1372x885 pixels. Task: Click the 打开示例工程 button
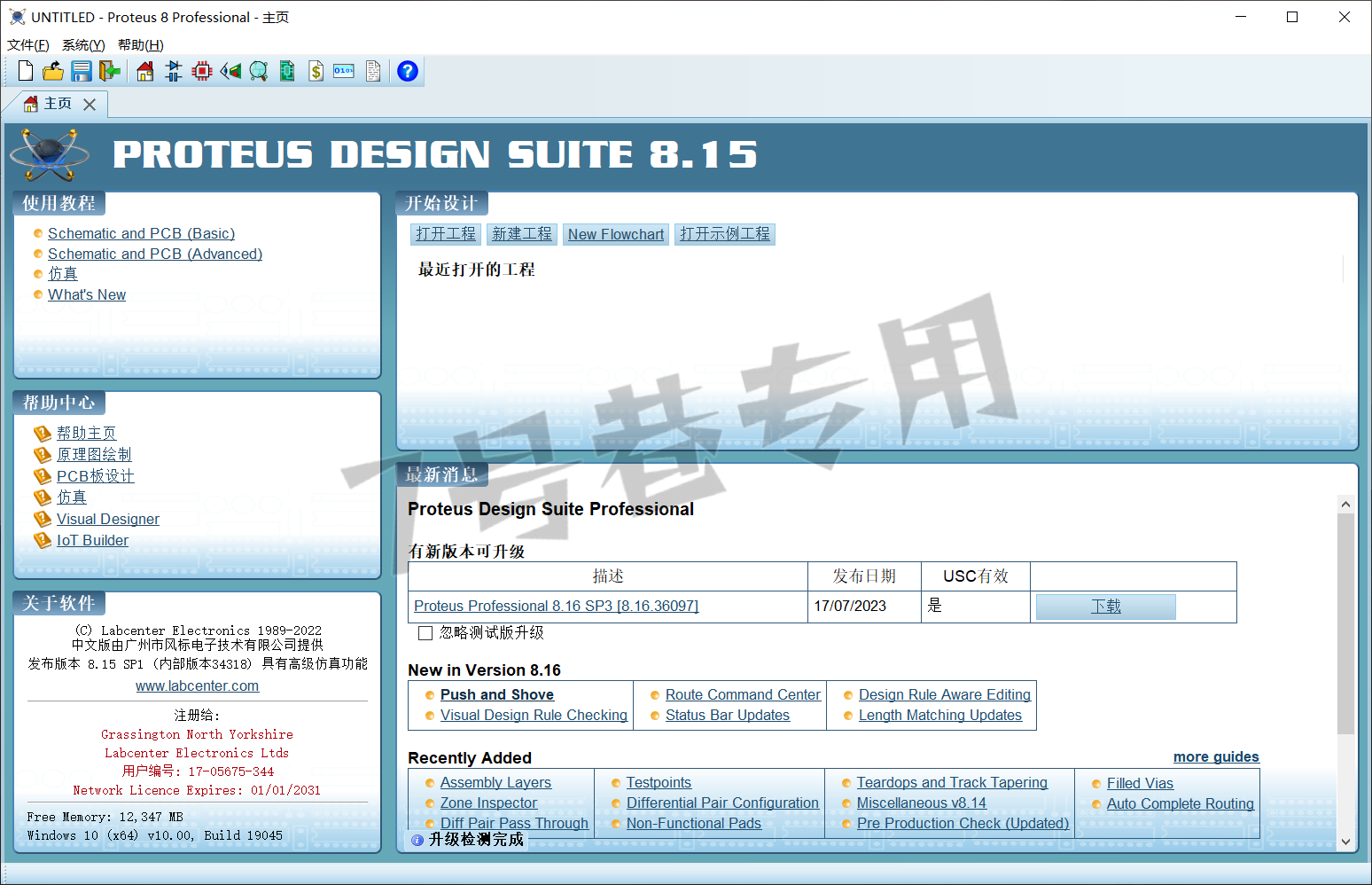[x=725, y=234]
